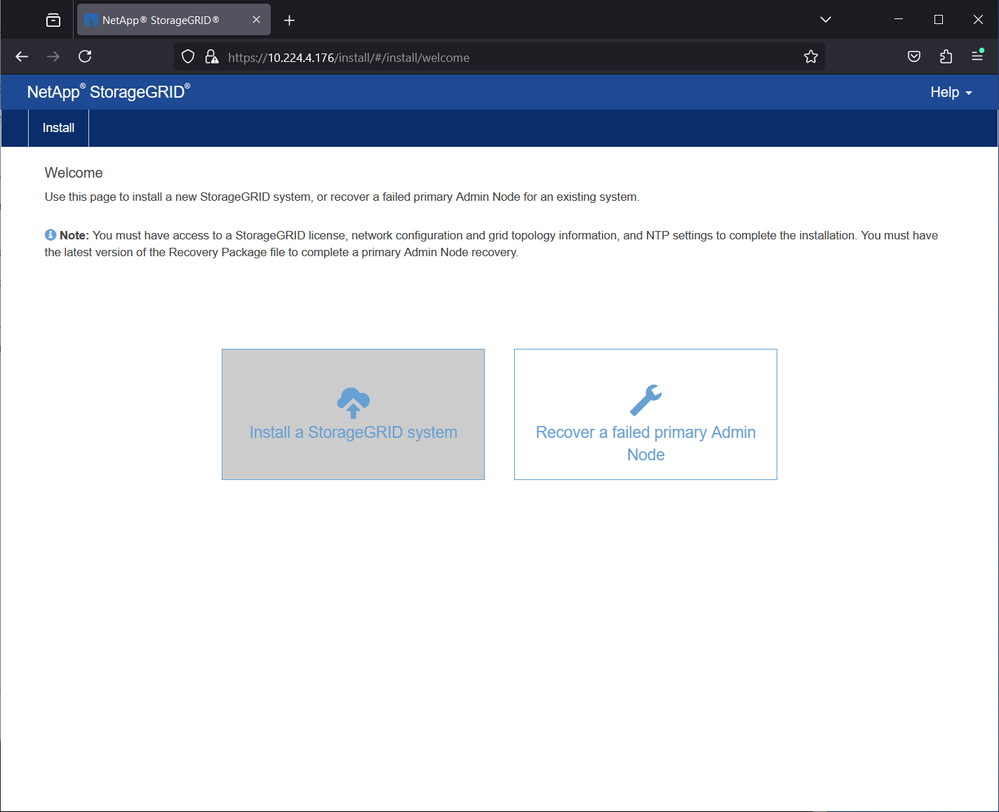Viewport: 999px width, 812px height.
Task: Click the blue info Note icon
Action: click(50, 235)
